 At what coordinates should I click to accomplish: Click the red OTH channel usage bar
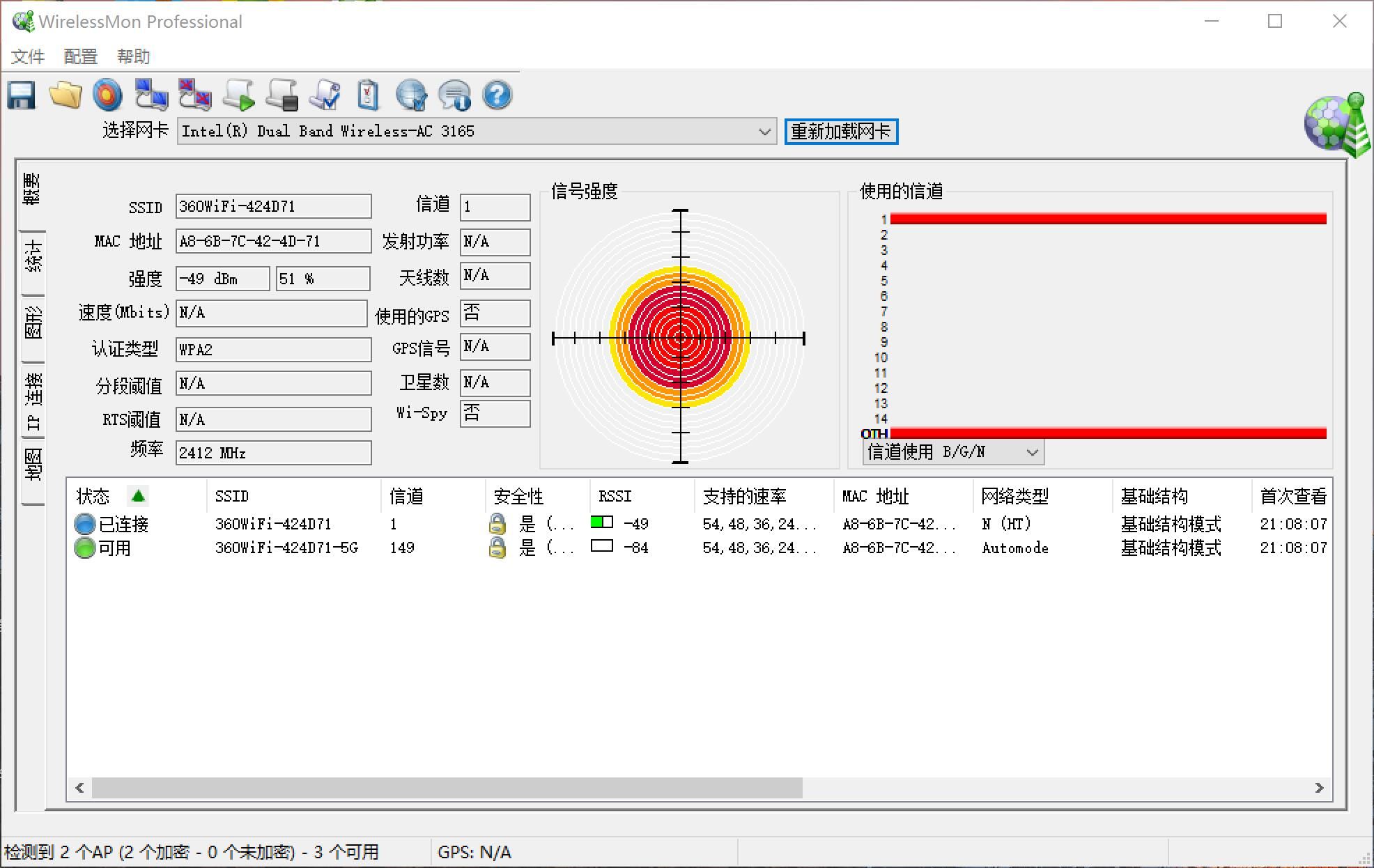click(x=1108, y=433)
